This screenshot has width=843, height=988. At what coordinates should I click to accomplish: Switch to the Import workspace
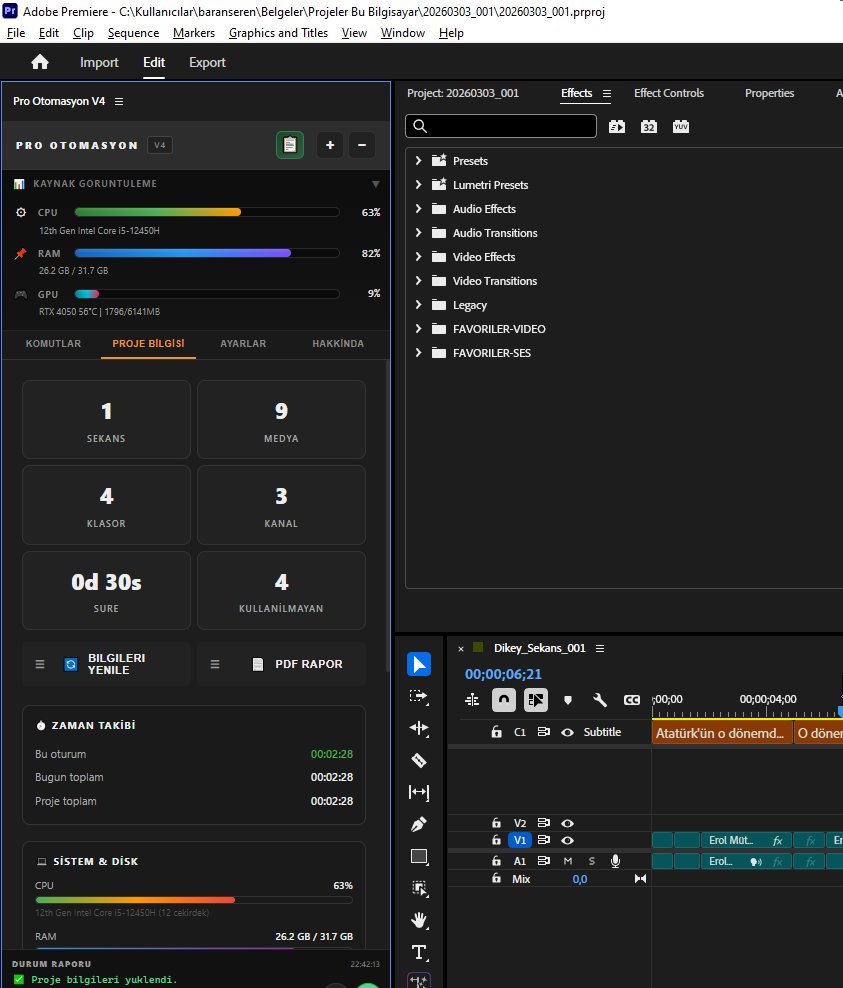(x=99, y=62)
